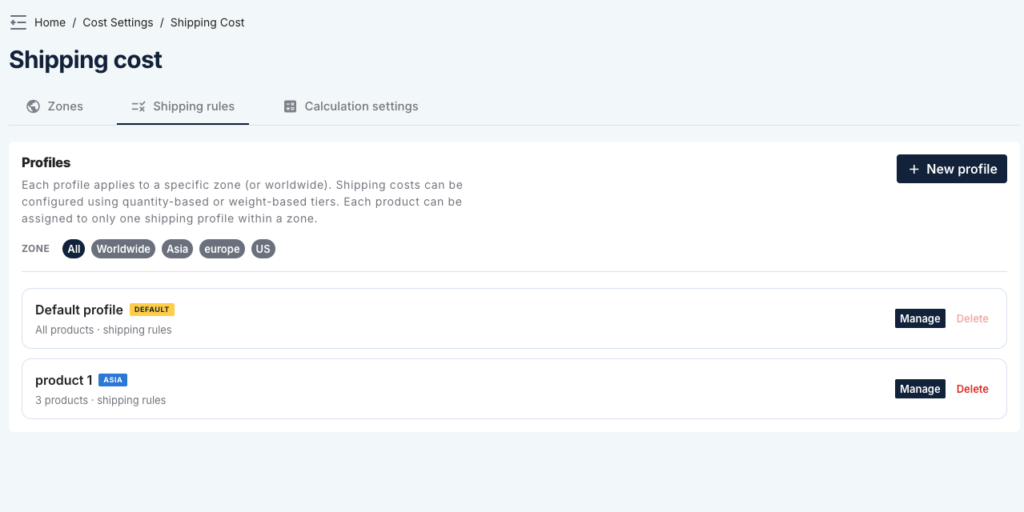Open Cost Settings breadcrumb link

click(x=118, y=22)
